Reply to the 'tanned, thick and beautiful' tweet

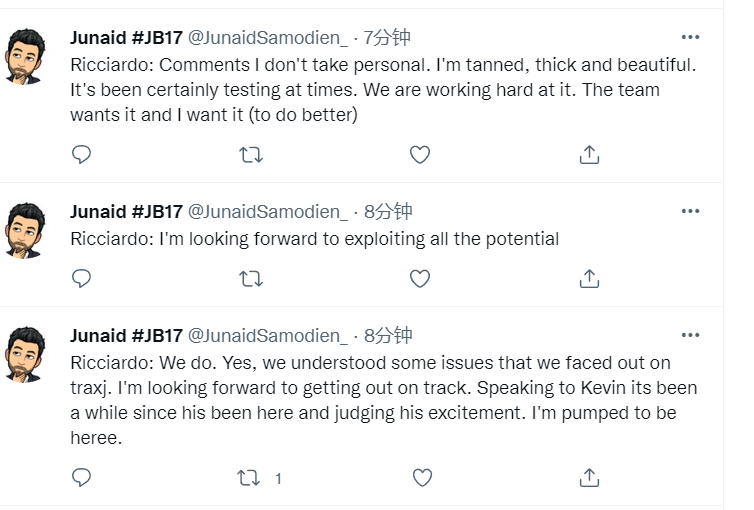click(81, 155)
